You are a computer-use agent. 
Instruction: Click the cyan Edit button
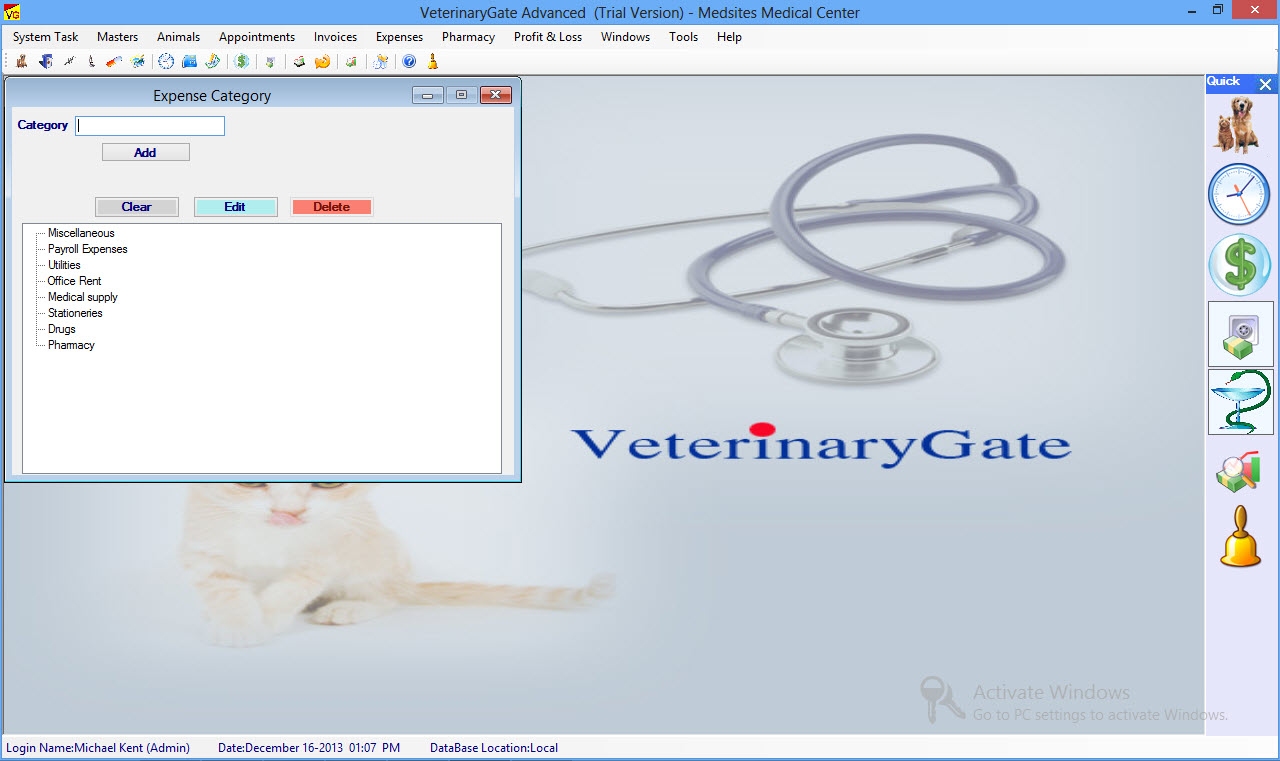[x=235, y=207]
